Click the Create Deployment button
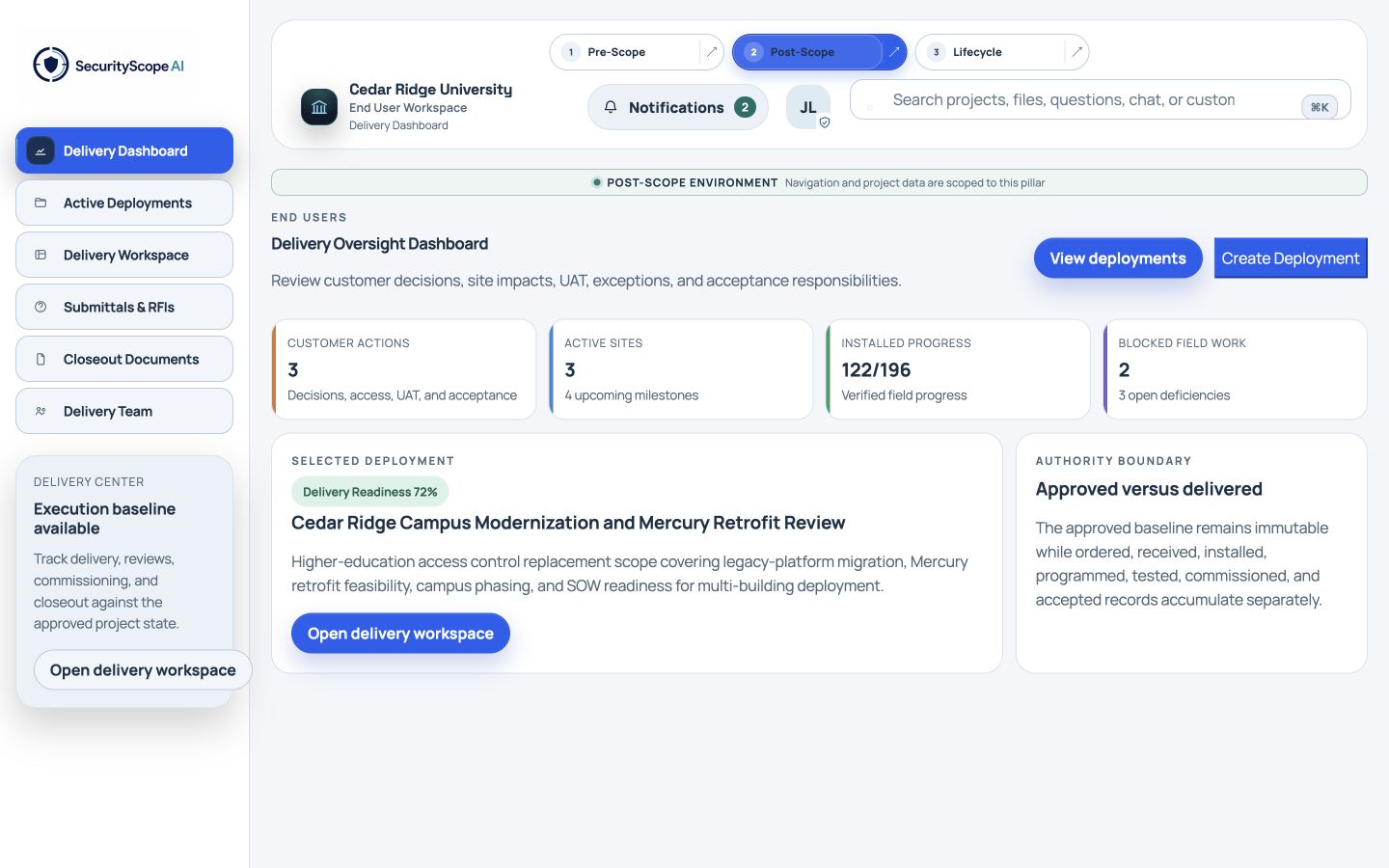1389x868 pixels. (1291, 258)
